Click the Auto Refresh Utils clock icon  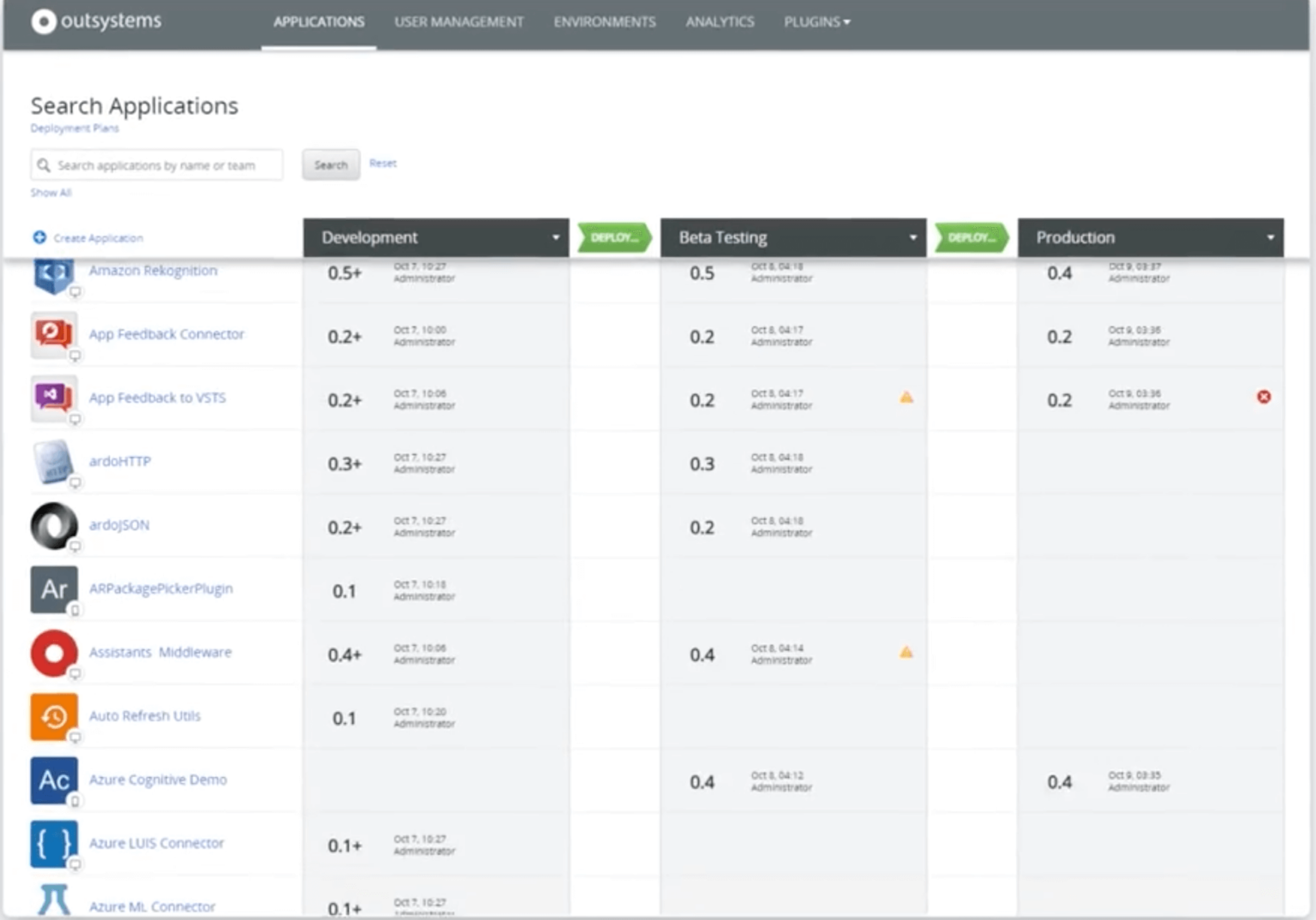[51, 716]
